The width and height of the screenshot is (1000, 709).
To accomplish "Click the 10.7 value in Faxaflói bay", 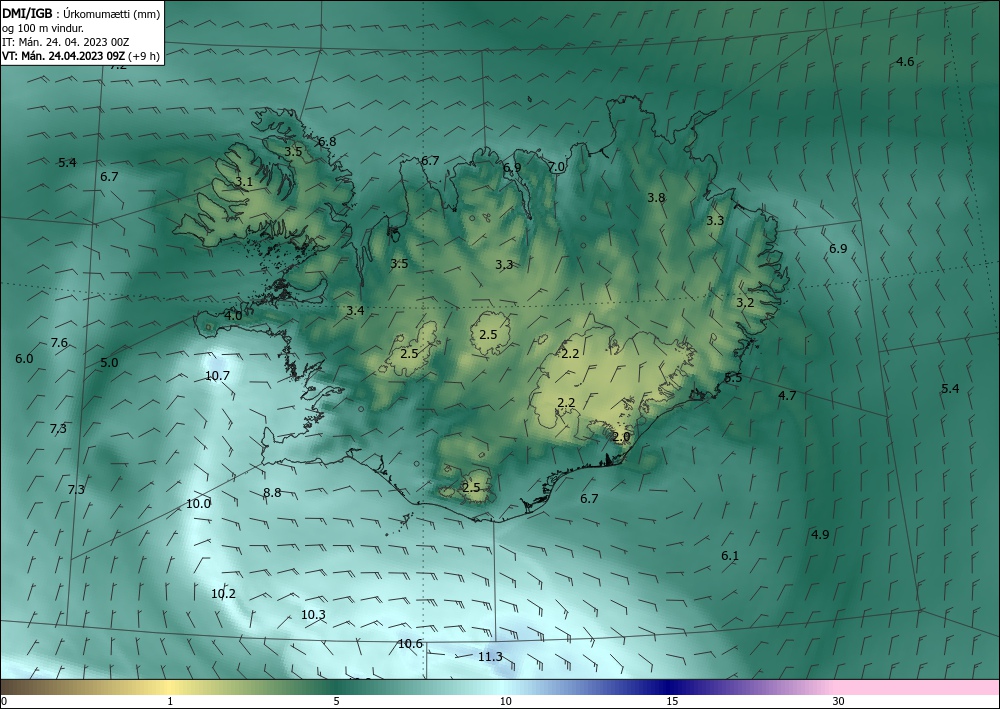I will tap(217, 376).
